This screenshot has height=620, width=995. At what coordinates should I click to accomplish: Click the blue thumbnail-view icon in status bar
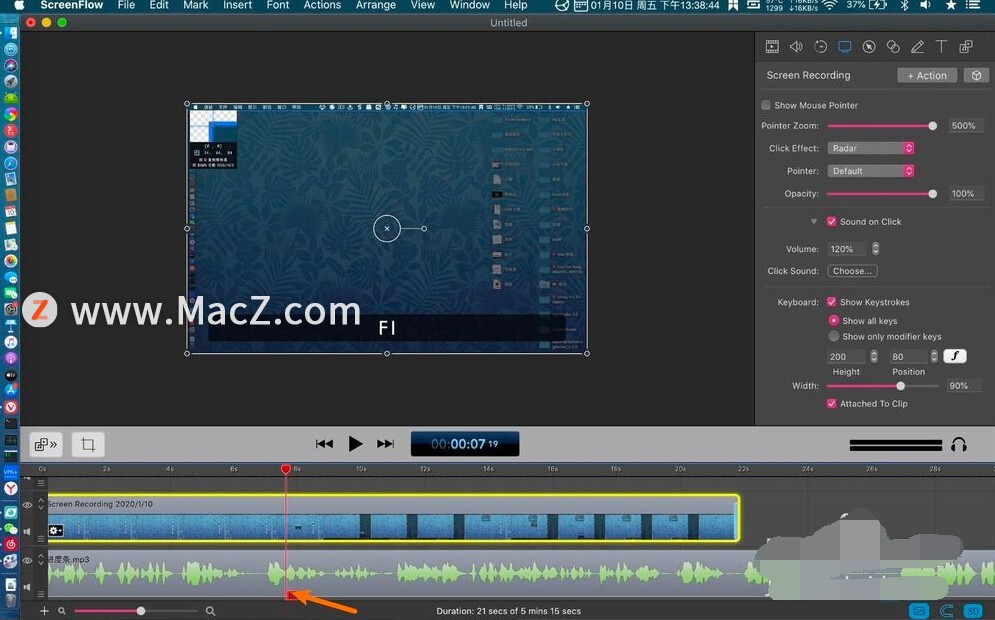(919, 610)
